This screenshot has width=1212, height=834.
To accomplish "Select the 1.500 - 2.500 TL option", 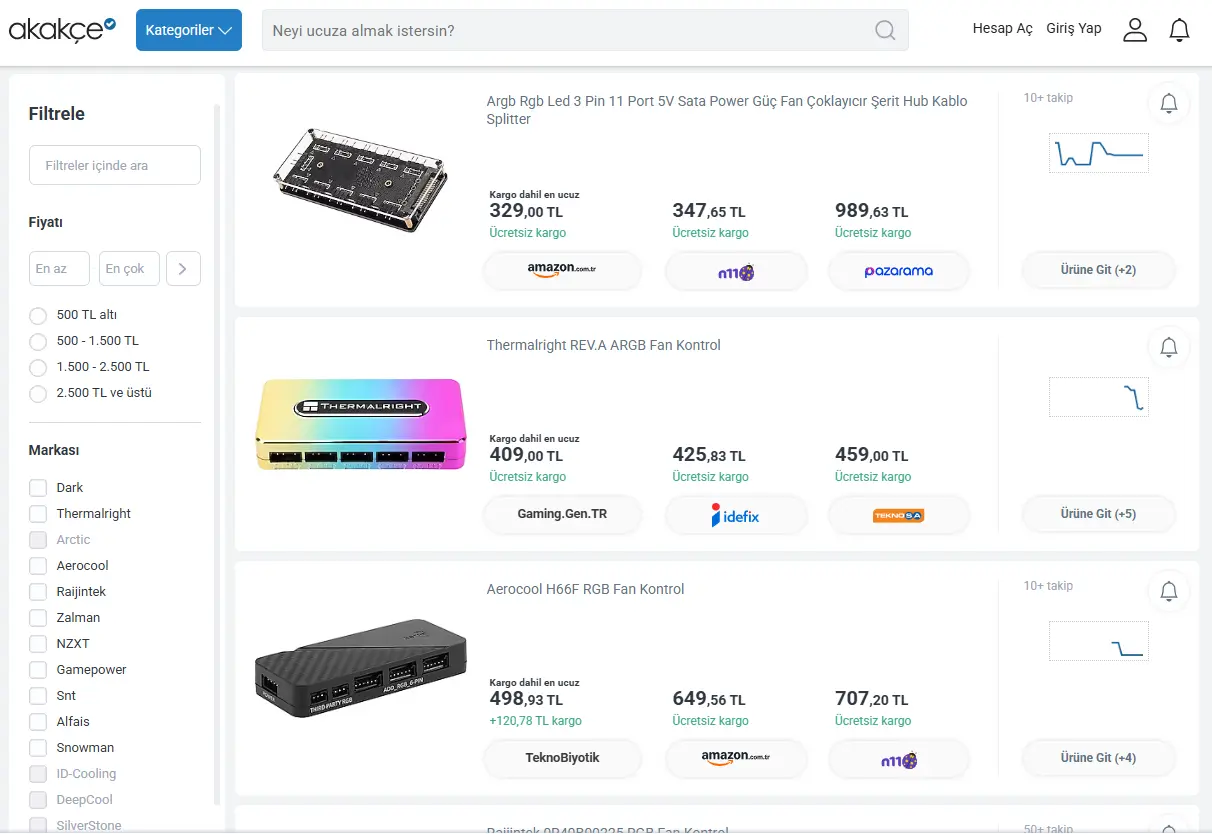I will [x=38, y=367].
